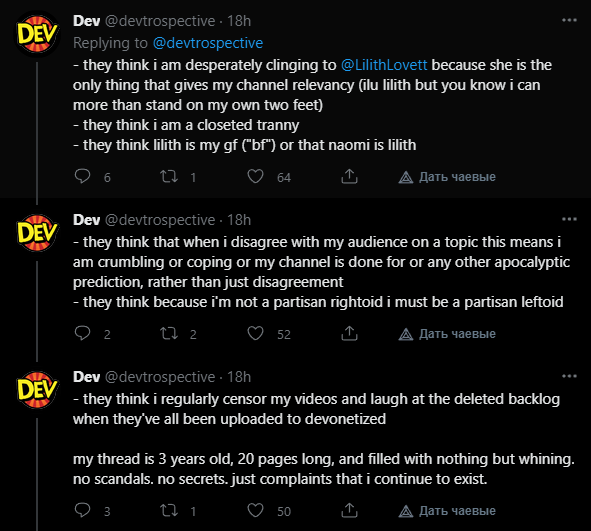The width and height of the screenshot is (591, 531).
Task: Open the @LilithLovett mention link
Action: click(384, 65)
